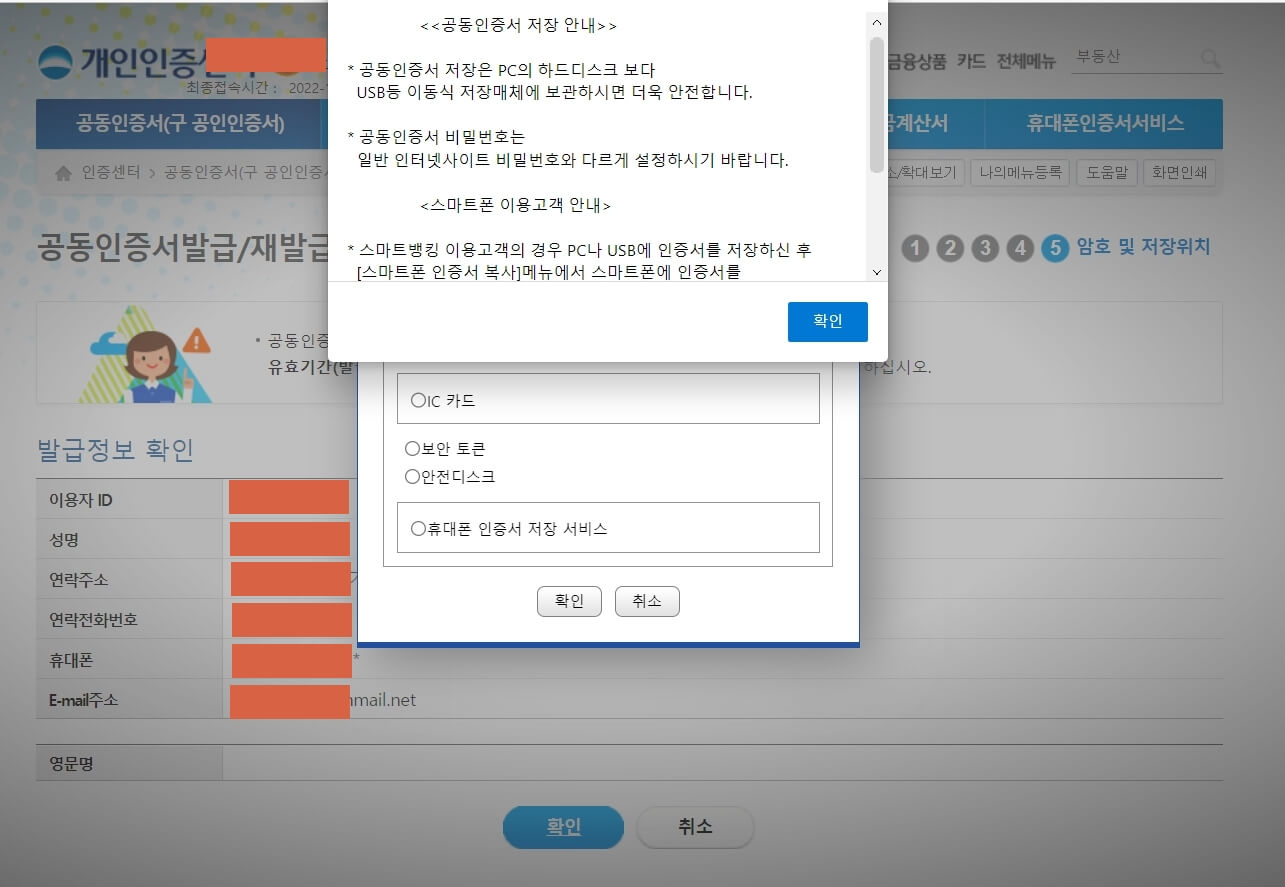
Task: Select 휴대폰 인증서 저장 서비스 option
Action: [418, 527]
